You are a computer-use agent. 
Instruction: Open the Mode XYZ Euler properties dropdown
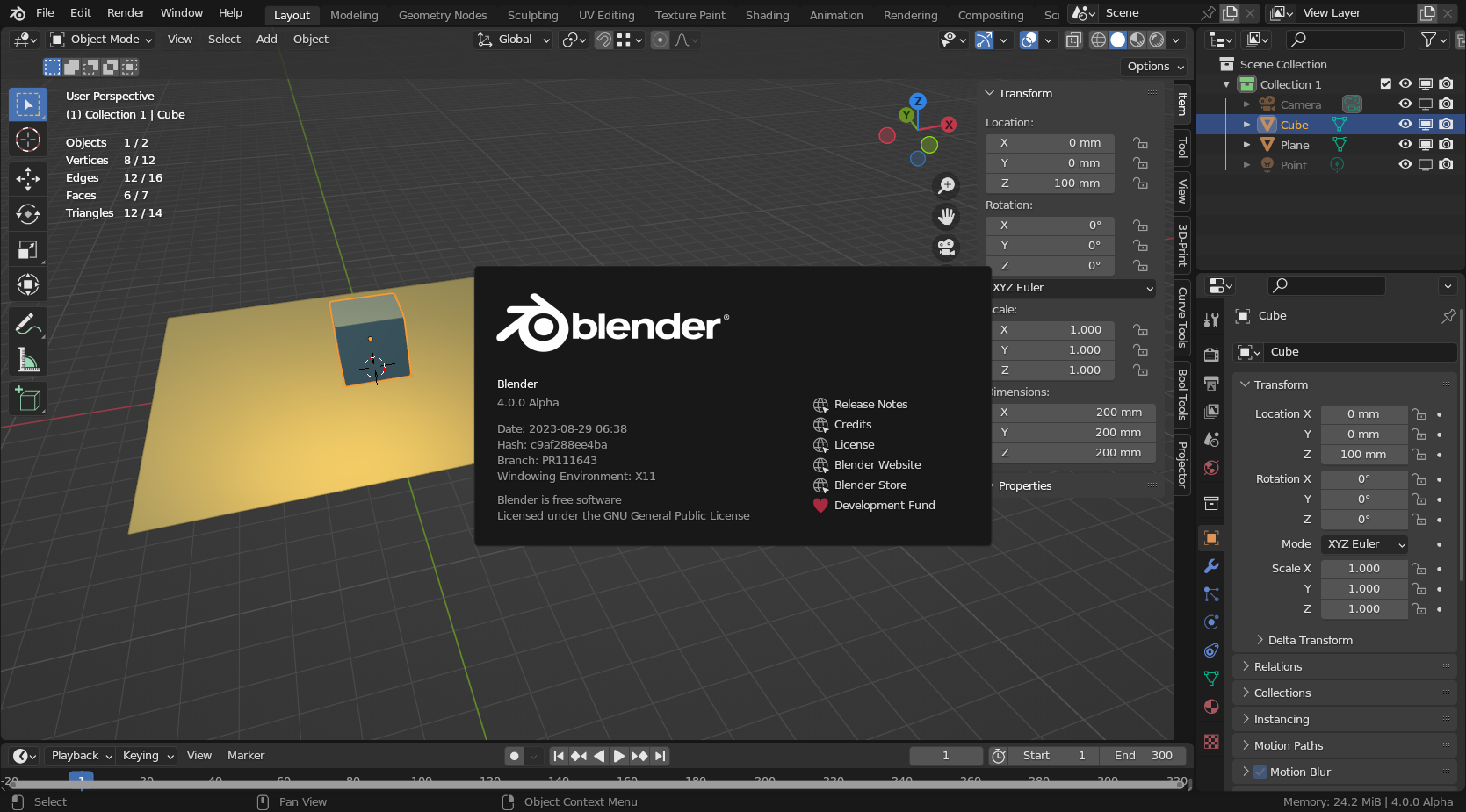coord(1364,544)
